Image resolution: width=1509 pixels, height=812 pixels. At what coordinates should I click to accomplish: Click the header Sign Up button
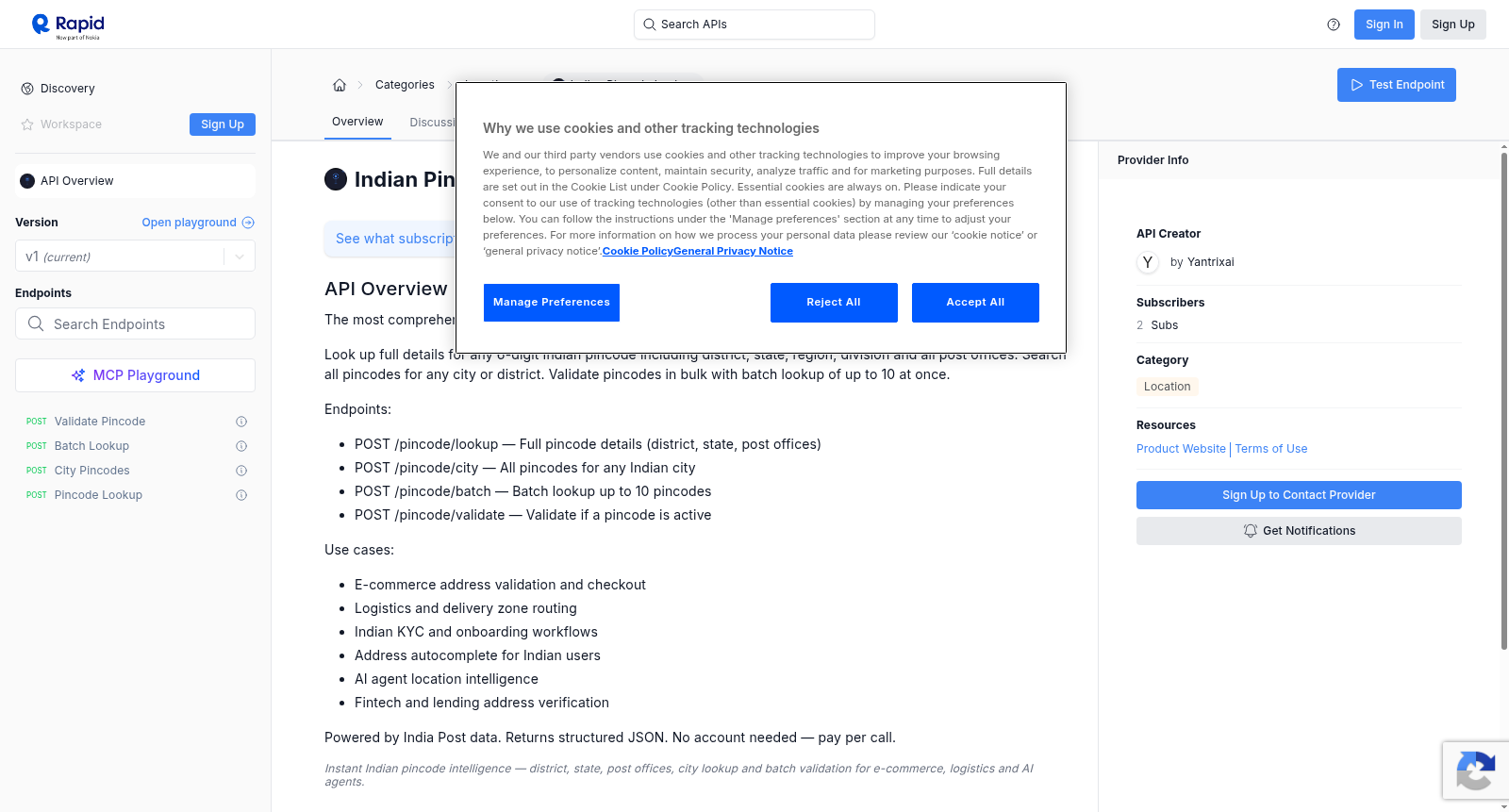pos(1453,25)
